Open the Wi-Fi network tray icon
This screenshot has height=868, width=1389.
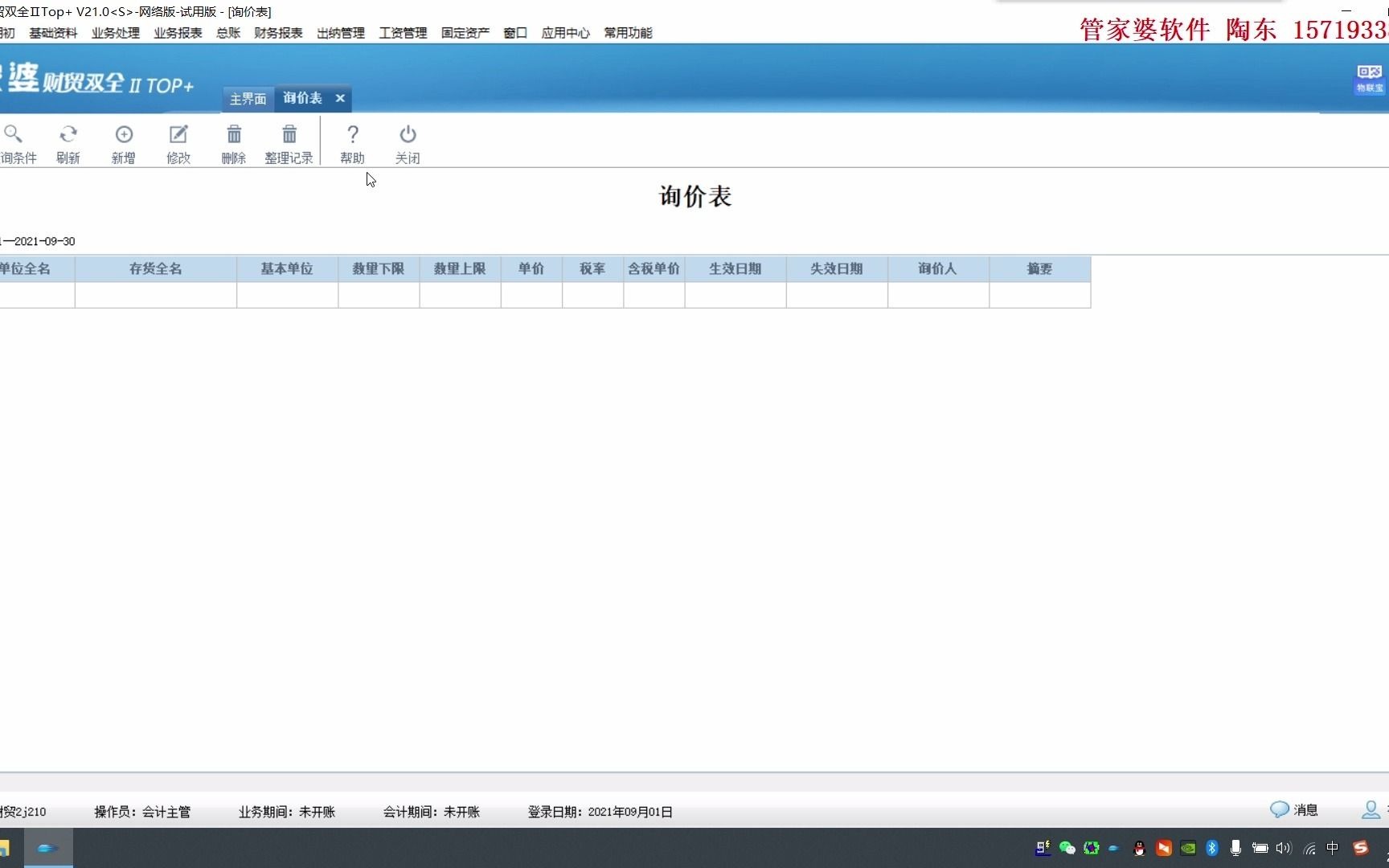pos(1309,848)
